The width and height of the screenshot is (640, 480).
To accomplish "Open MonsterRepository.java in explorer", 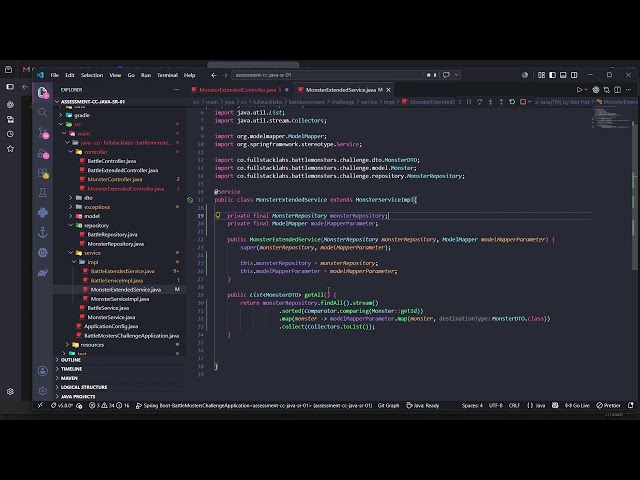I will 116,244.
